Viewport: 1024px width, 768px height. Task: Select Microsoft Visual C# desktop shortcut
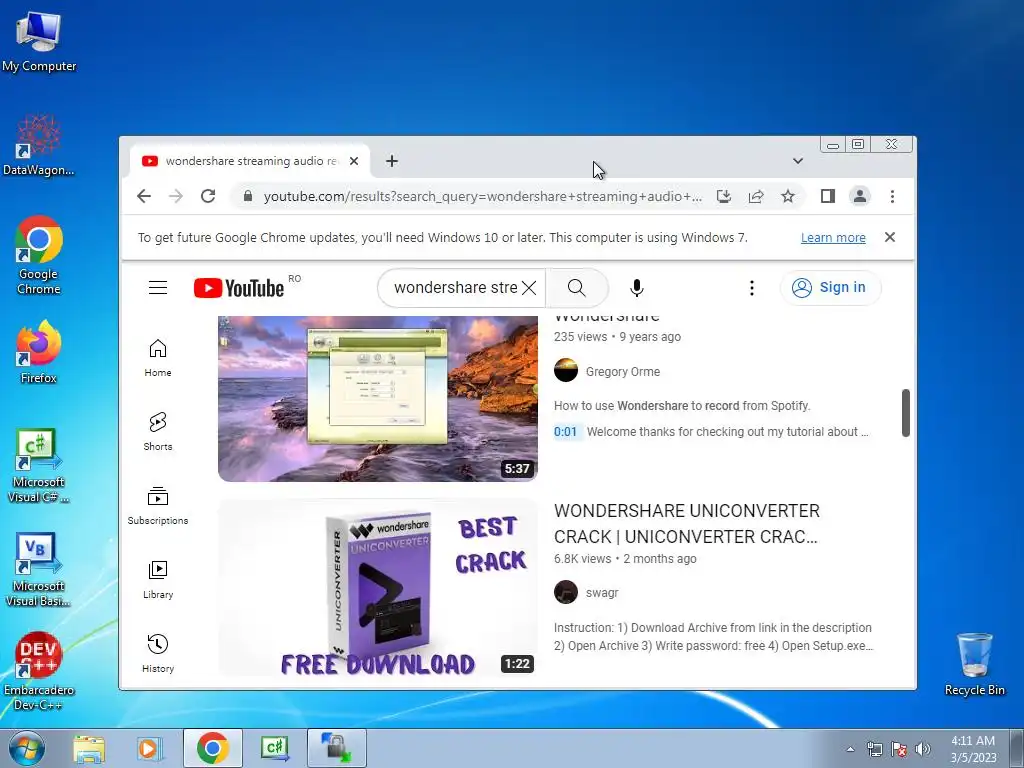tap(39, 466)
